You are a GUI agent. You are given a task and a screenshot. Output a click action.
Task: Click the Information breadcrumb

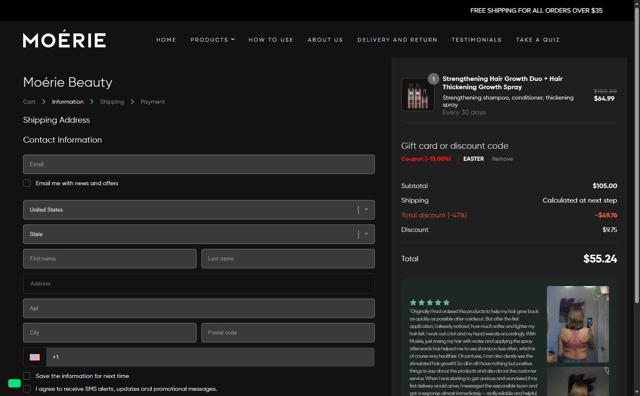pos(67,102)
